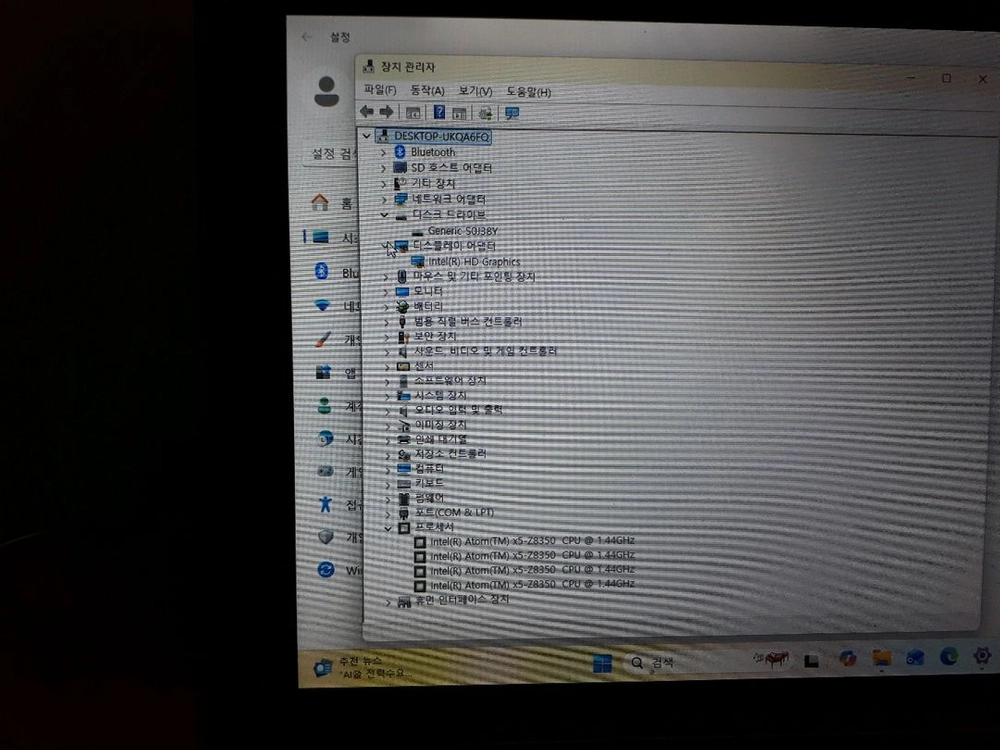This screenshot has height=750, width=1000.
Task: Collapse the DESKTOP-UKQA6FQ root node
Action: [366, 136]
